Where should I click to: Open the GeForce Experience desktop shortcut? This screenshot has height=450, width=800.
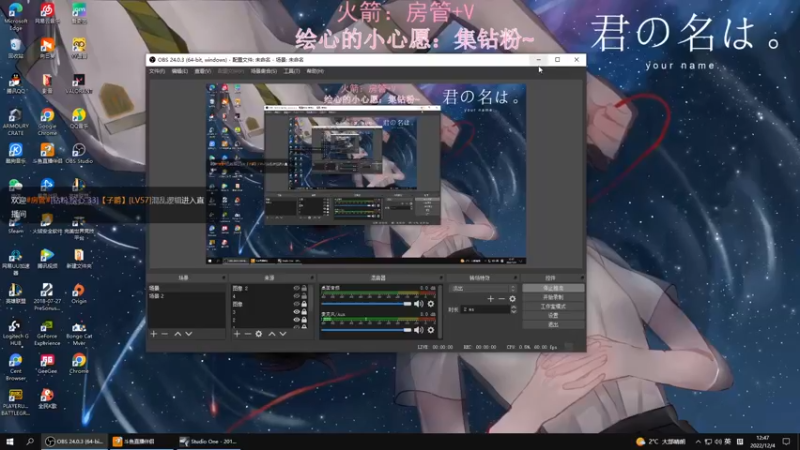[x=47, y=333]
